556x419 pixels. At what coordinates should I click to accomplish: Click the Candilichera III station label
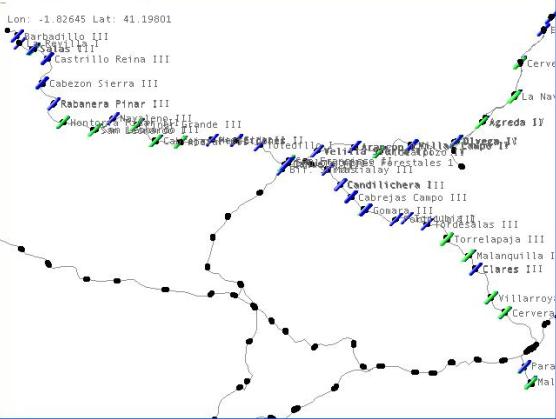point(395,185)
